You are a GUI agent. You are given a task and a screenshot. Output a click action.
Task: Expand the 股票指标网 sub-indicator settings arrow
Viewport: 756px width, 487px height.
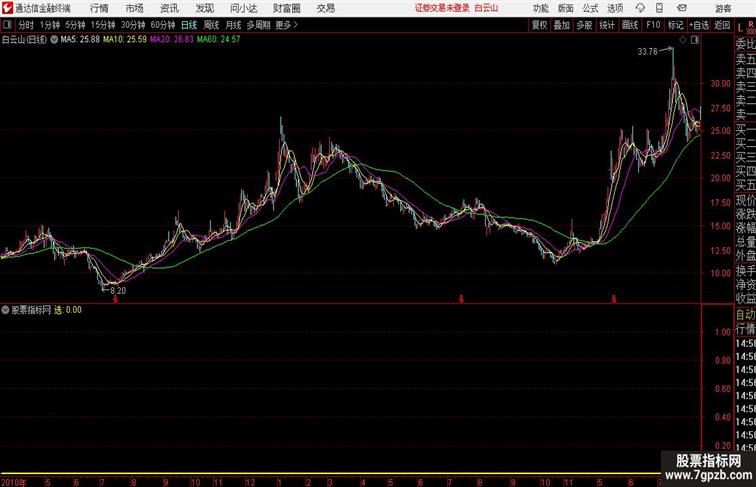(x=5, y=310)
